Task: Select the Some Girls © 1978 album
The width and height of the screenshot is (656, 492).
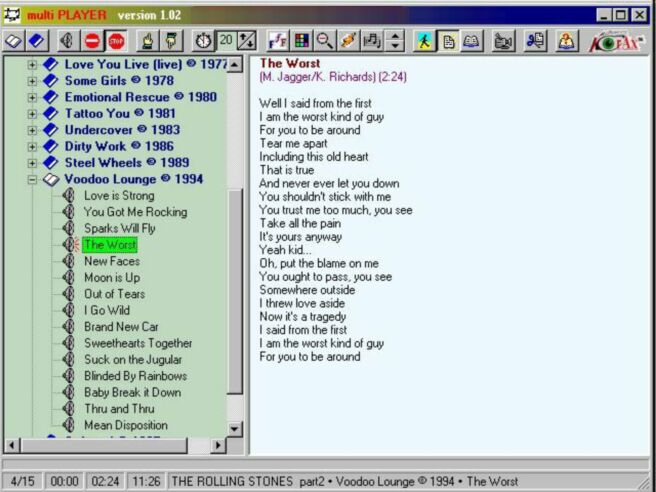Action: (119, 81)
